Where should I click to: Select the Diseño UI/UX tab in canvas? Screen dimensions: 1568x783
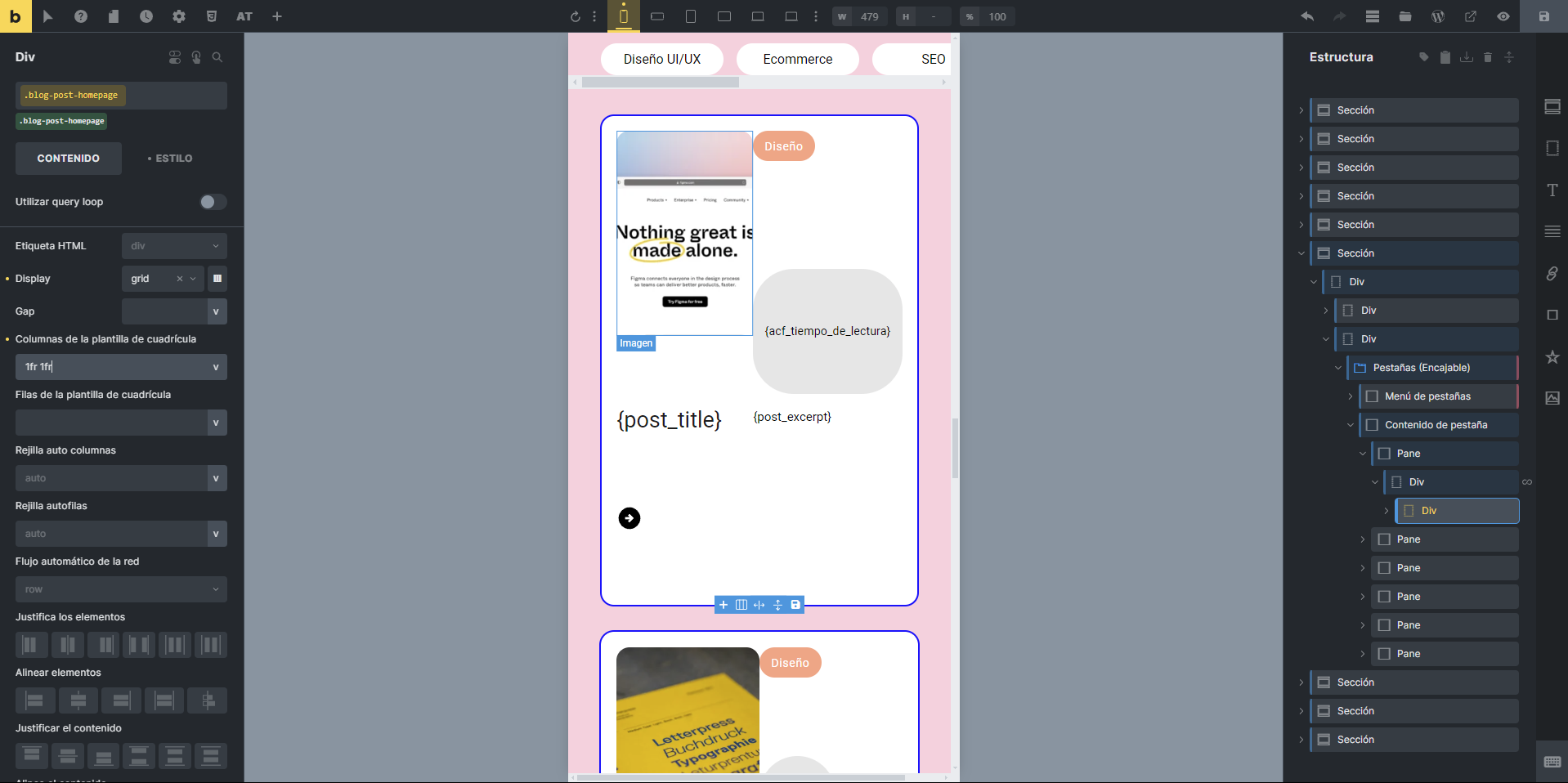(662, 59)
